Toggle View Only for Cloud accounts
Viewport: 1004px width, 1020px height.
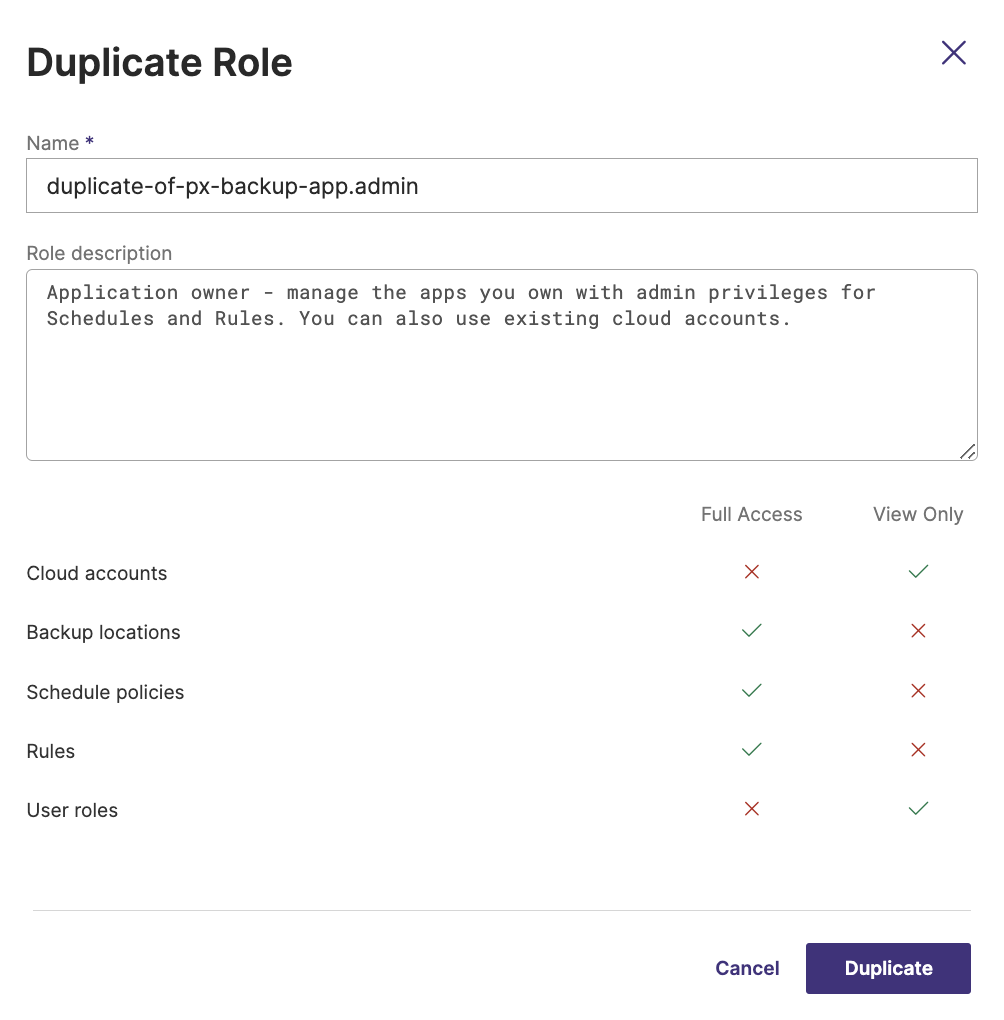pyautogui.click(x=918, y=572)
